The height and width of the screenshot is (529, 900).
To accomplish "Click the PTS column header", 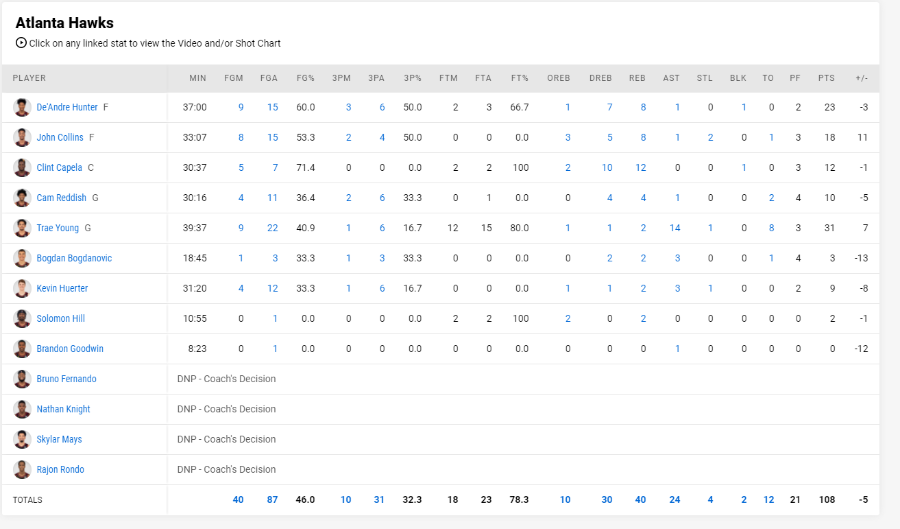I will tap(827, 78).
